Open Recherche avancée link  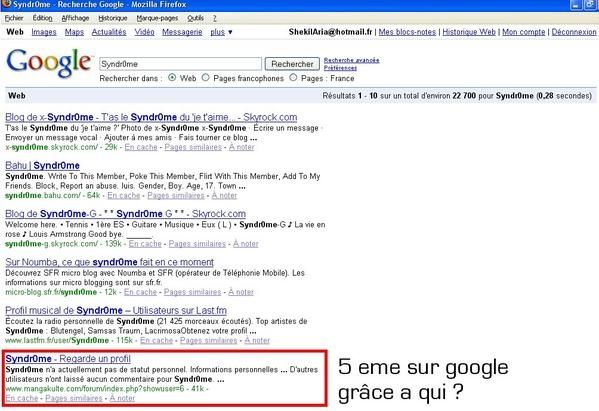[351, 60]
